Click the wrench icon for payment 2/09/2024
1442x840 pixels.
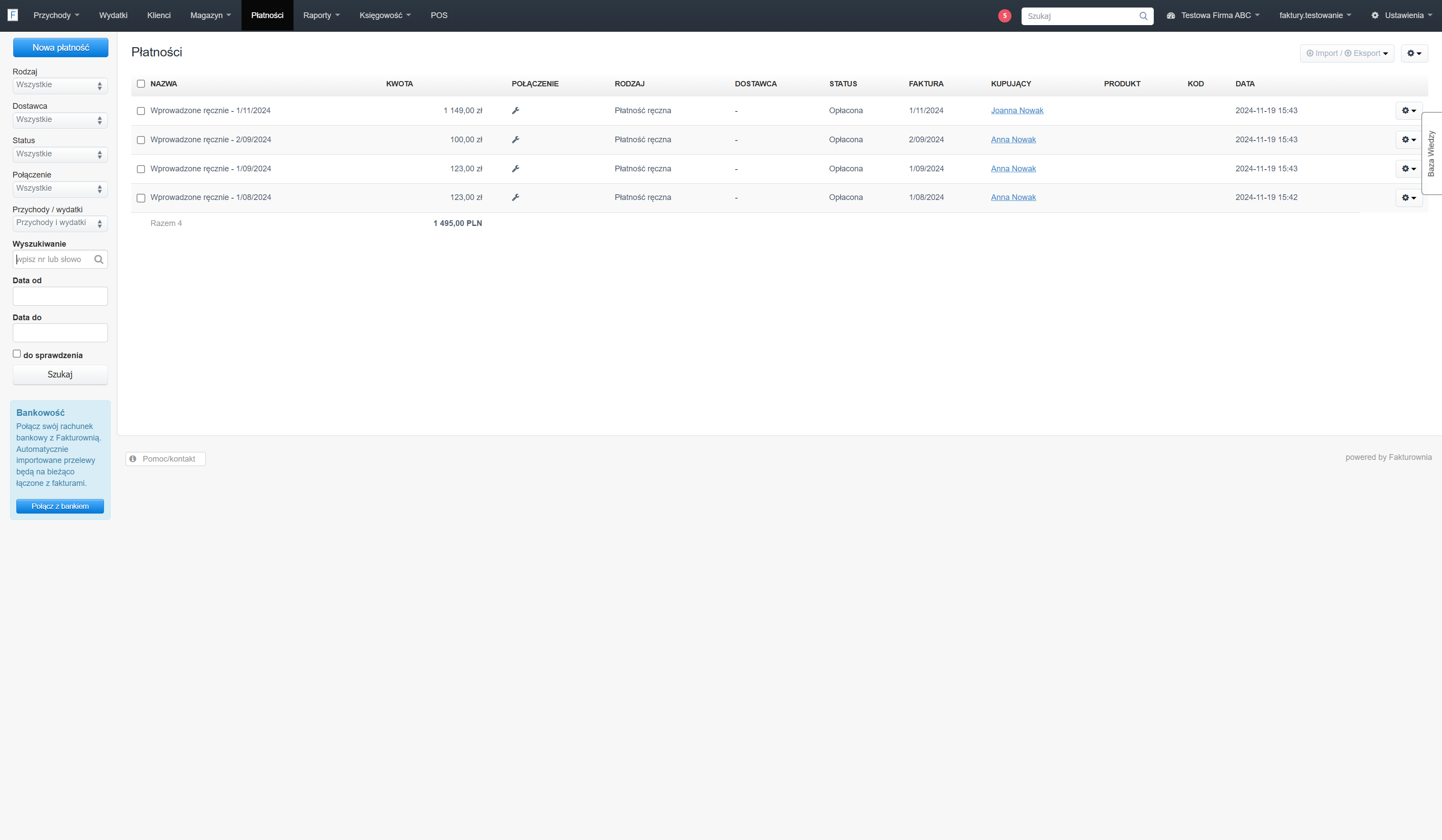click(x=516, y=140)
